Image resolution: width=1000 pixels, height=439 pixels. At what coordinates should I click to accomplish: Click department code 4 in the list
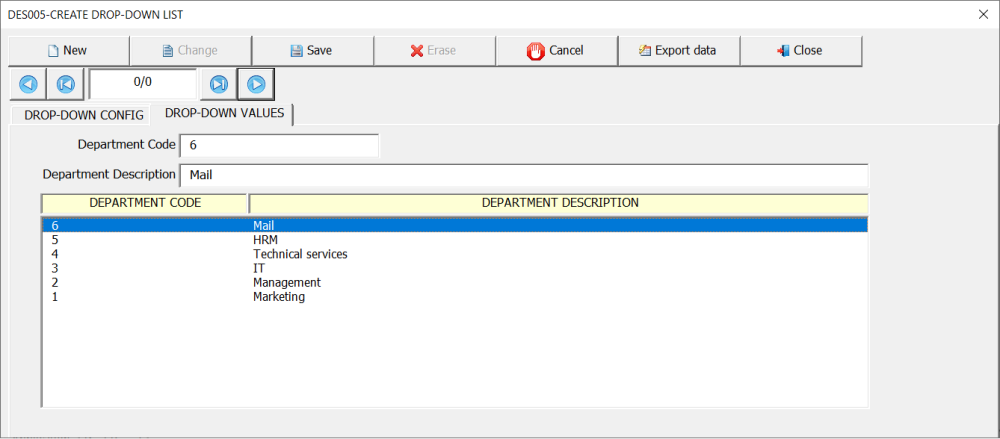point(55,254)
